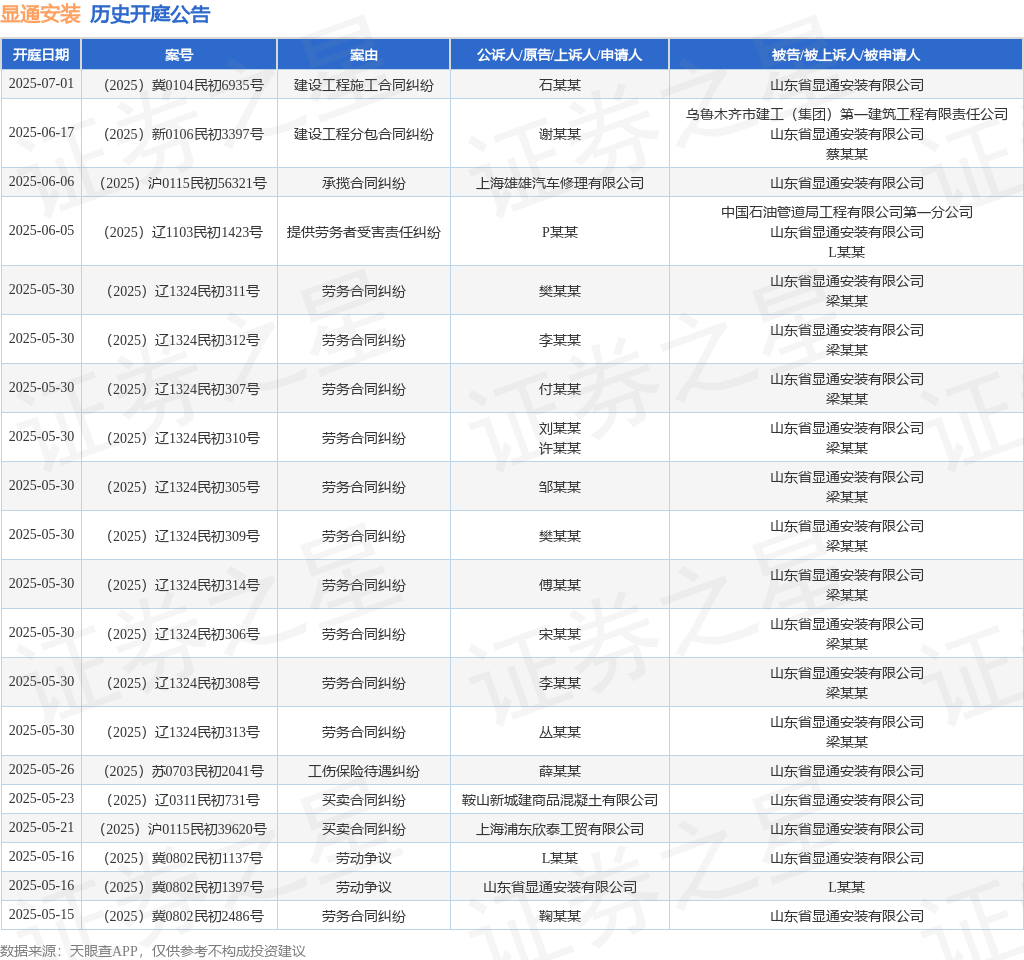The width and height of the screenshot is (1024, 960).
Task: Click case number (2025)辽0311民初731号
Action: (x=179, y=799)
